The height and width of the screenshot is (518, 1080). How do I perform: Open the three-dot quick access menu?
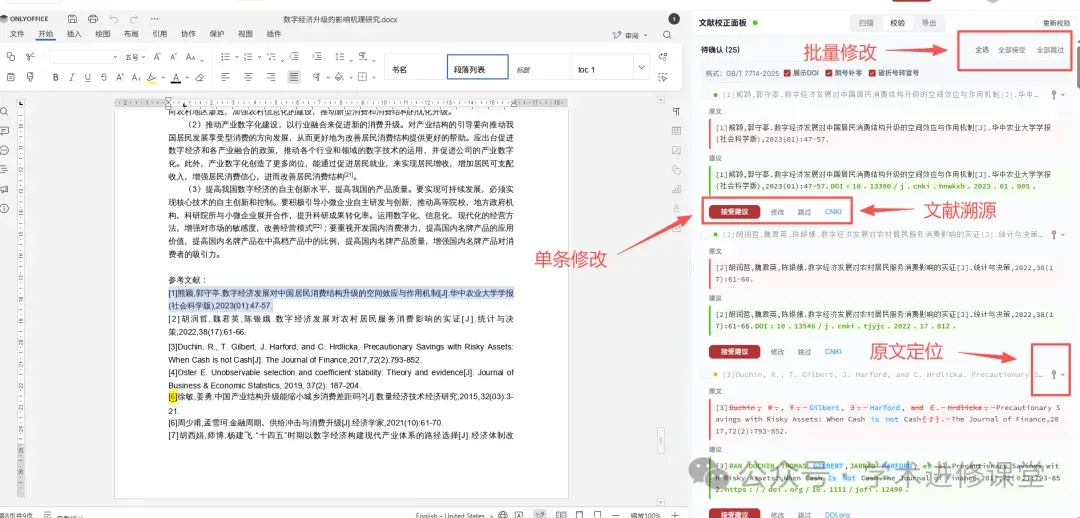pos(153,19)
